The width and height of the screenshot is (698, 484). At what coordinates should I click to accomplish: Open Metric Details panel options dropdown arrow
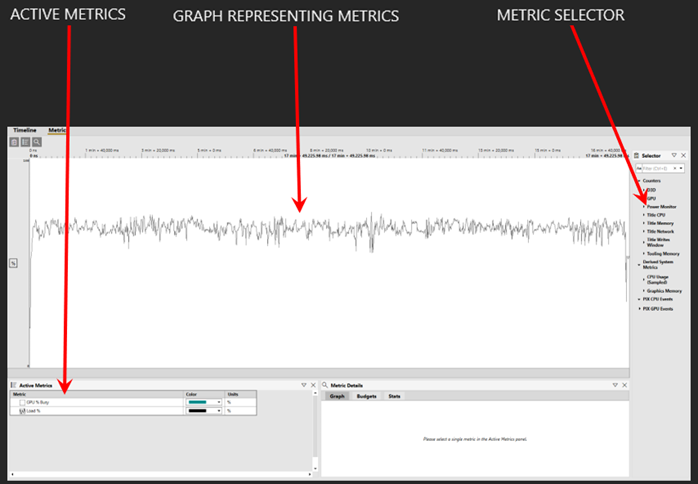coord(615,385)
